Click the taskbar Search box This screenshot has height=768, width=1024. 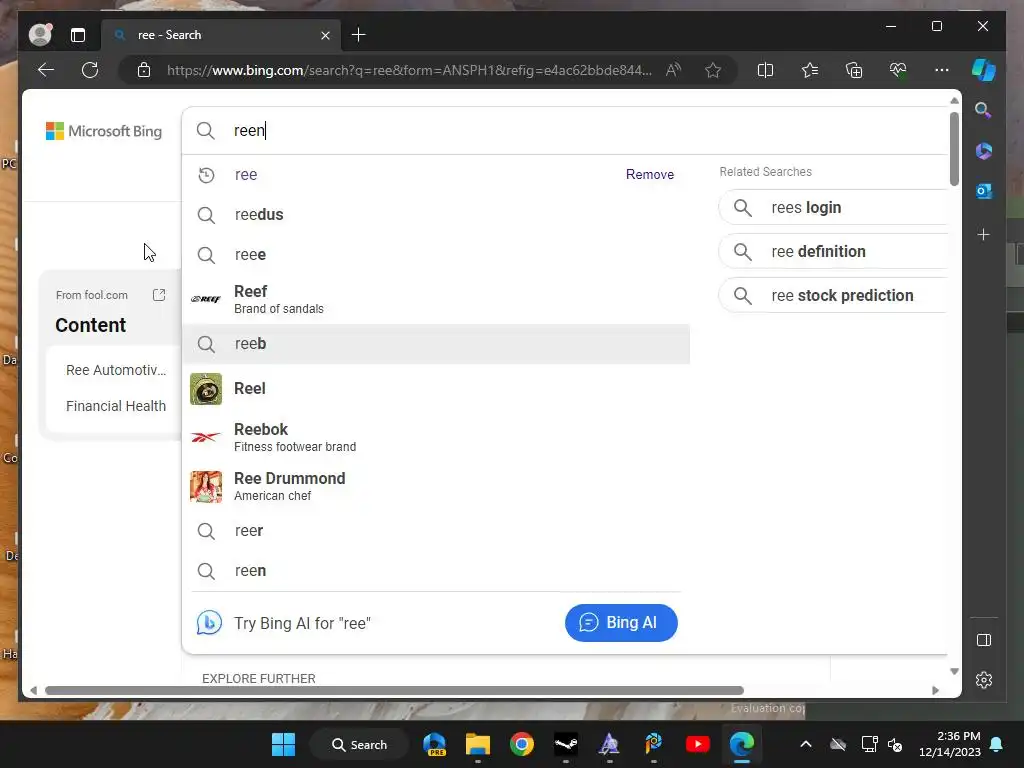(359, 744)
